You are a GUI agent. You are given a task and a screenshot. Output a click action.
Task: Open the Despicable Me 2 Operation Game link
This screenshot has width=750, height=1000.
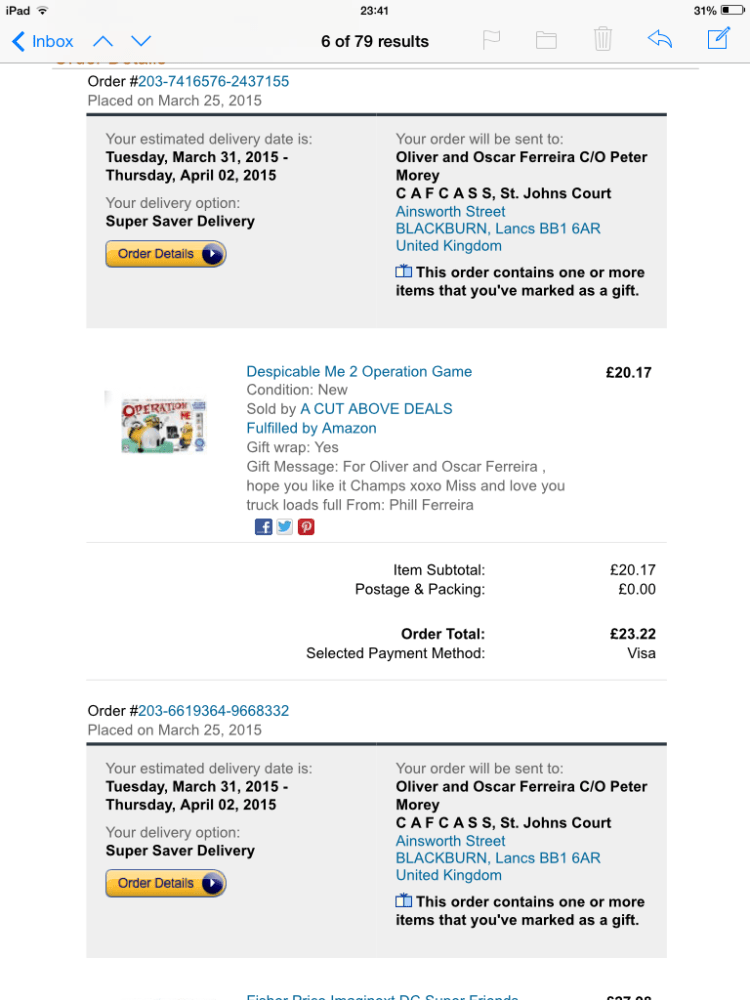click(359, 372)
